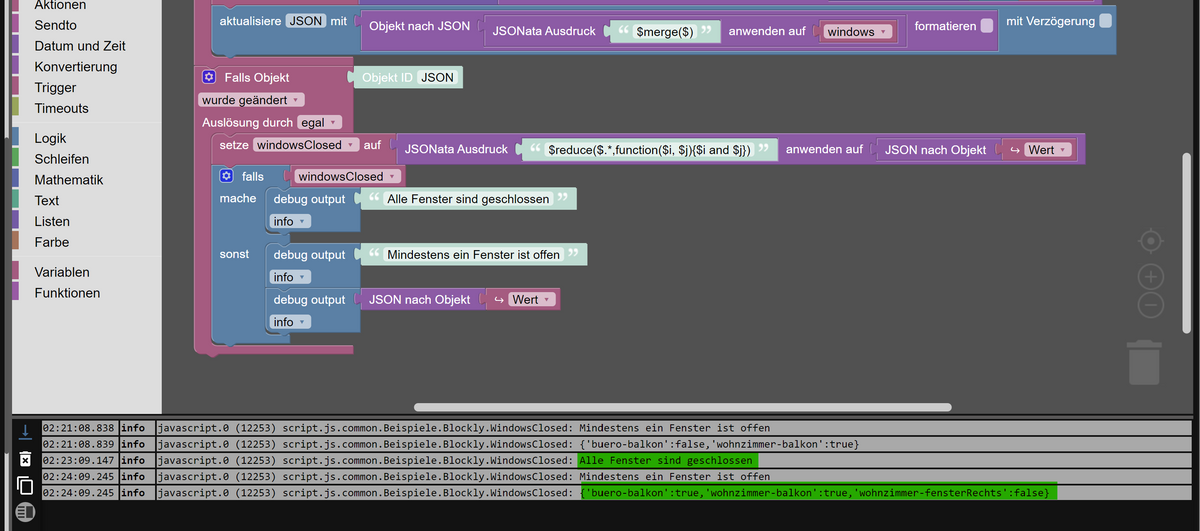Edit the '$merge($)' JSONata expression text
1200x531 pixels.
click(665, 32)
